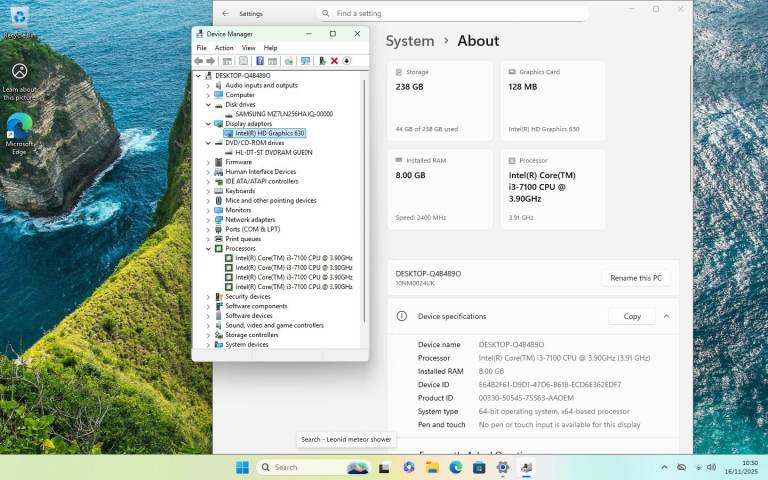
Task: Collapse the Disk drives chevron
Action: click(x=208, y=104)
